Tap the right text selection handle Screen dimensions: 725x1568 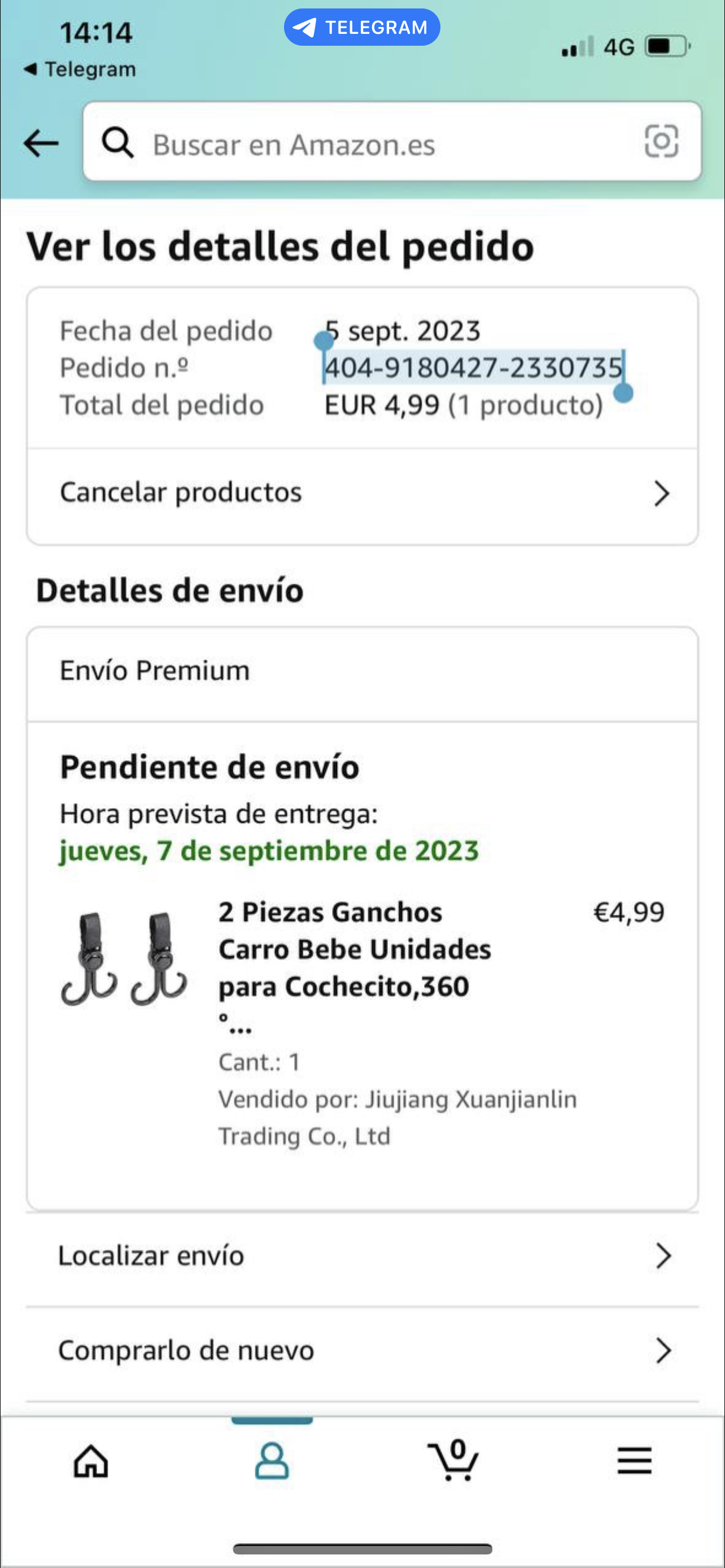coord(623,393)
